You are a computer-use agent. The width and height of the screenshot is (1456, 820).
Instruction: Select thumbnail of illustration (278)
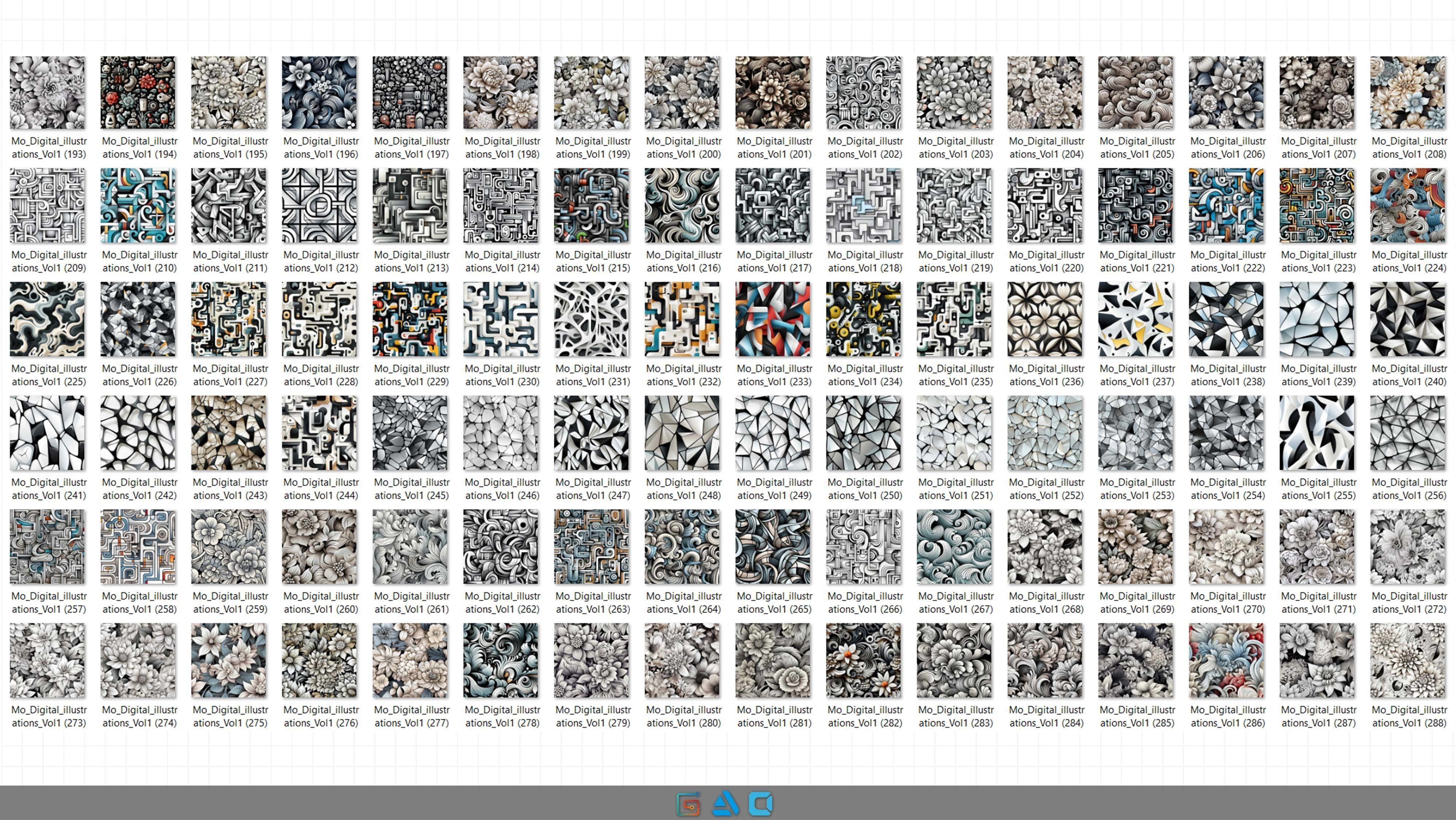(x=501, y=661)
